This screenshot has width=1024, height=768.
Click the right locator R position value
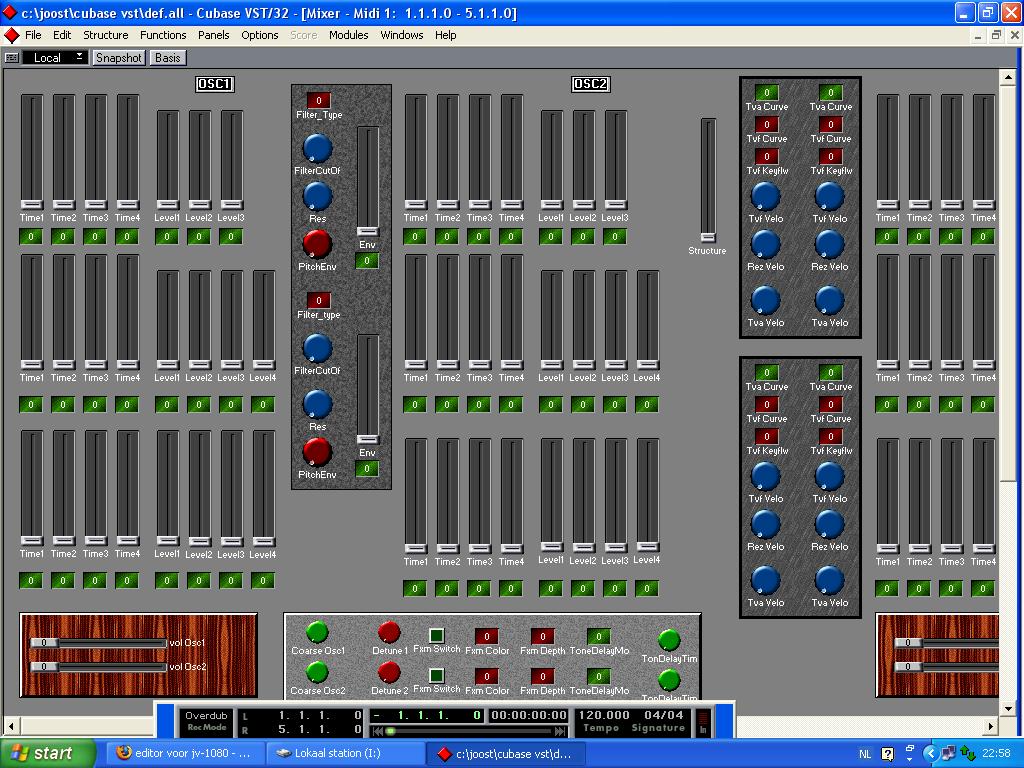pyautogui.click(x=320, y=729)
